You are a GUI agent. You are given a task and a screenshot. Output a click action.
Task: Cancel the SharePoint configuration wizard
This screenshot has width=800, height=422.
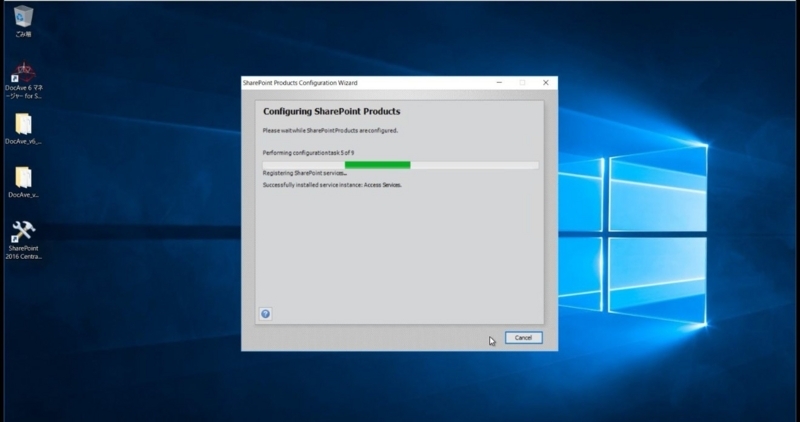pyautogui.click(x=523, y=337)
